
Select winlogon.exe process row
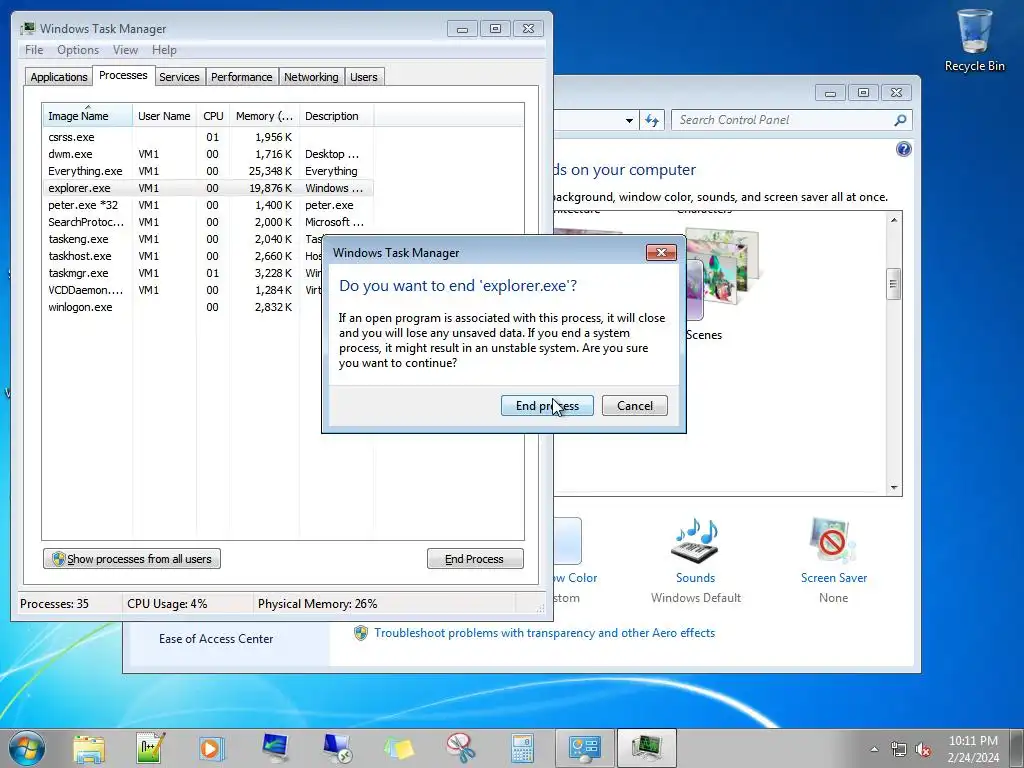pyautogui.click(x=183, y=307)
